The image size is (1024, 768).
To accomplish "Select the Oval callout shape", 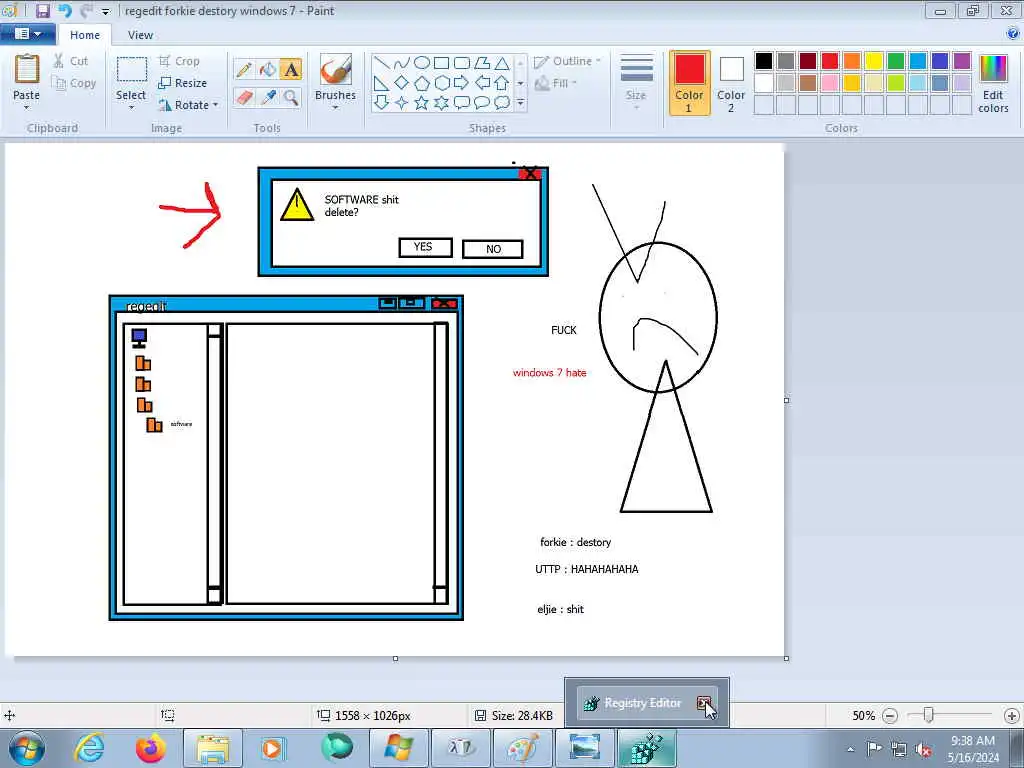I will pyautogui.click(x=482, y=103).
